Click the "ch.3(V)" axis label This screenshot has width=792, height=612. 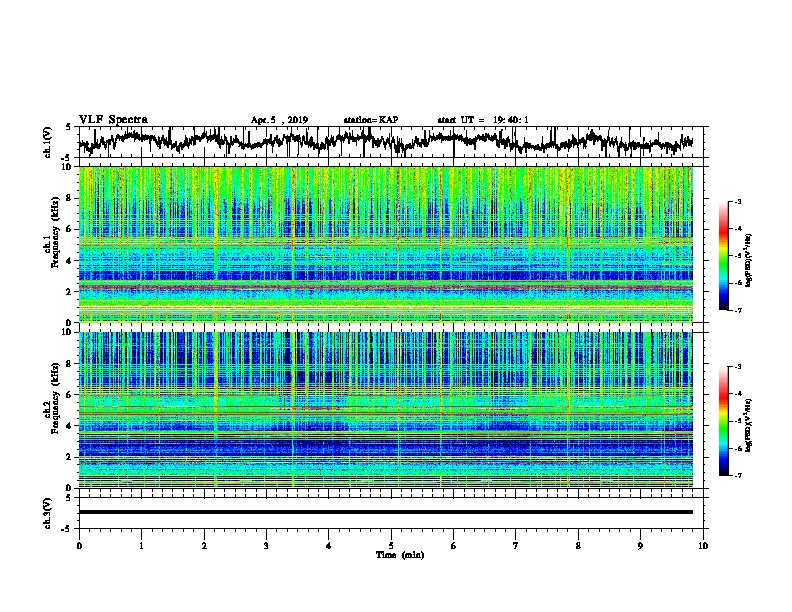[48, 513]
